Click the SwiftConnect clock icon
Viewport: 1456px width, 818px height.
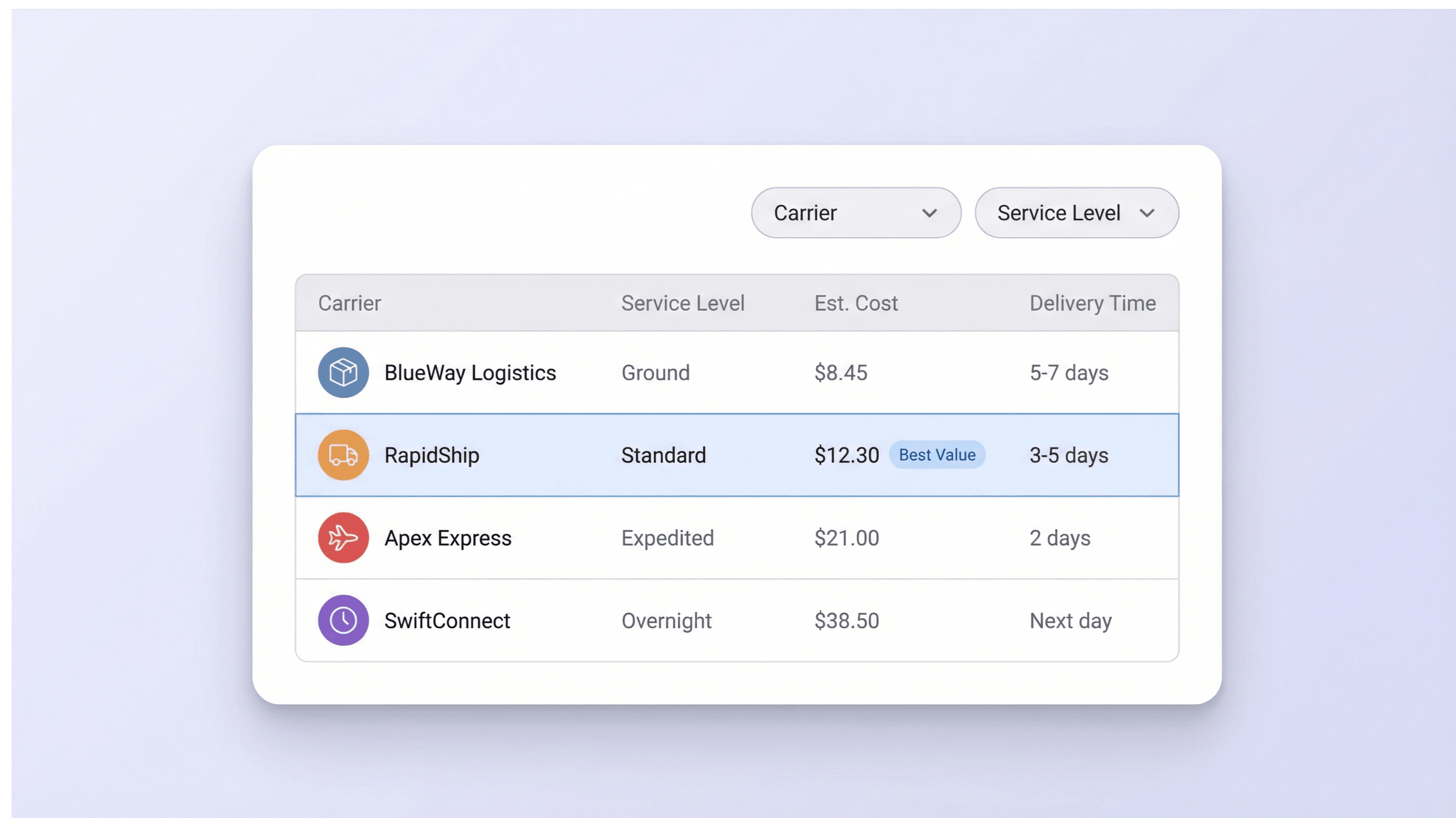(x=343, y=620)
